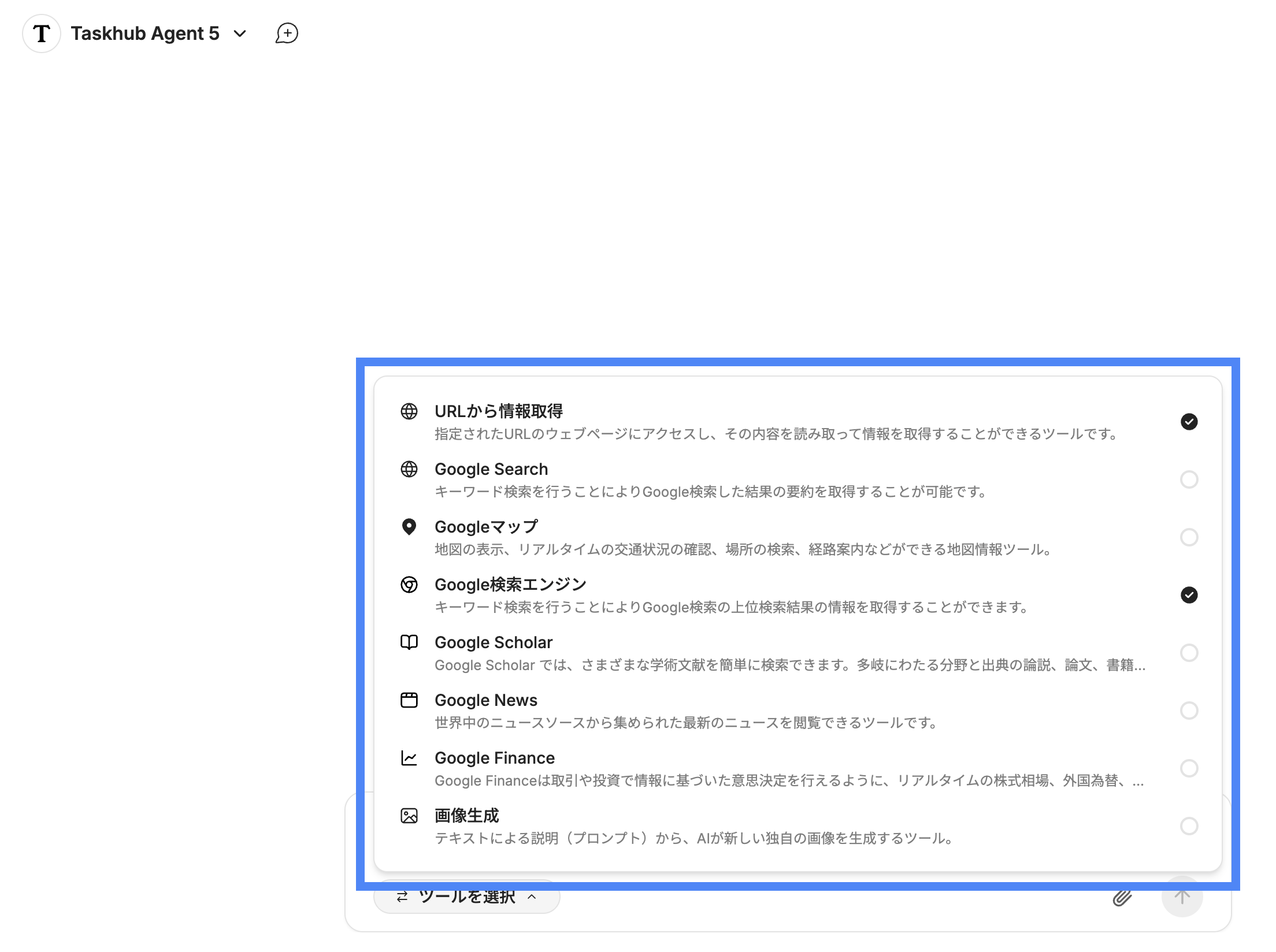Enable the Googleマップ selection circle
The width and height of the screenshot is (1276, 952).
click(x=1189, y=537)
